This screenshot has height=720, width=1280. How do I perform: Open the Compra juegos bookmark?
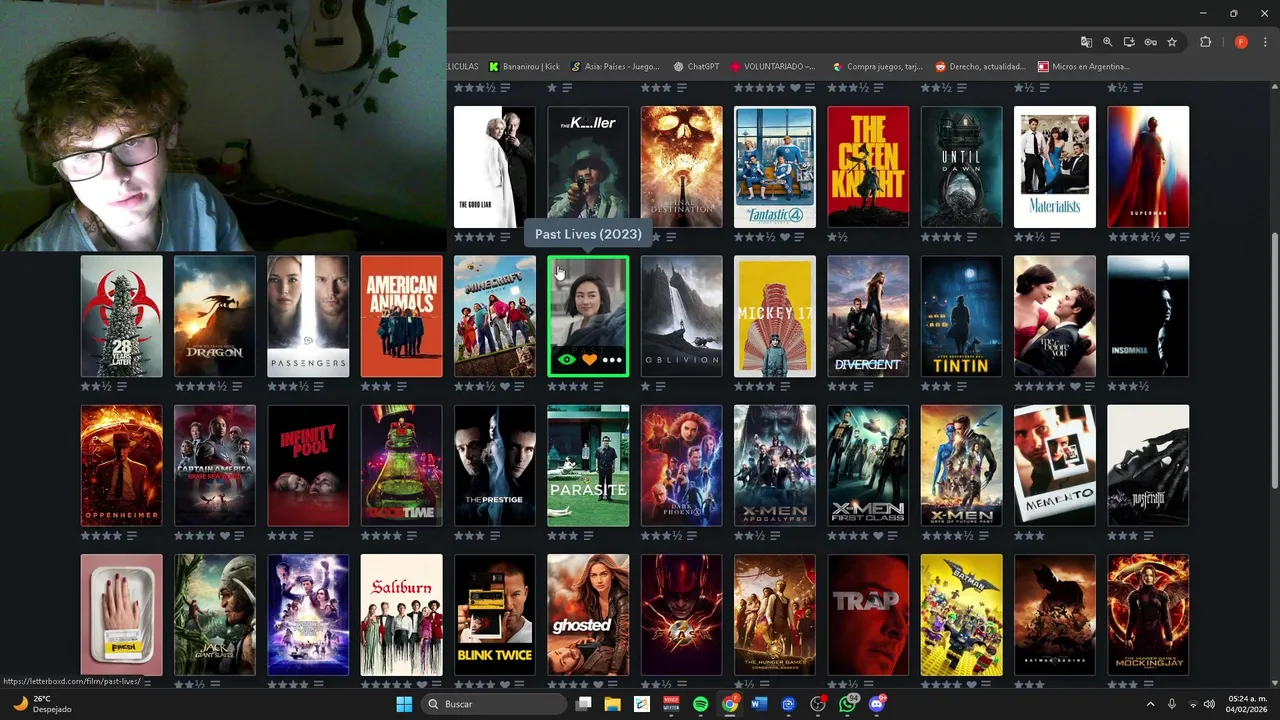(877, 67)
